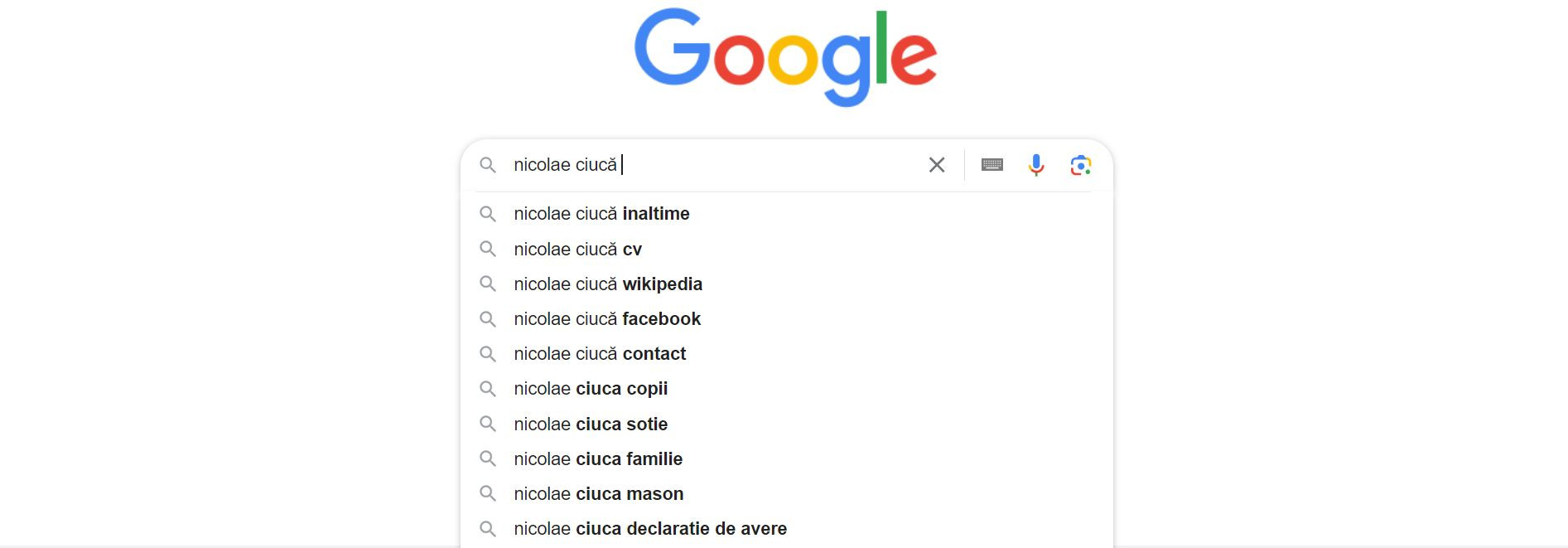The image size is (1568, 548).
Task: Select 'nicolae ciuca declaratie de avere' suggestion
Action: [649, 528]
